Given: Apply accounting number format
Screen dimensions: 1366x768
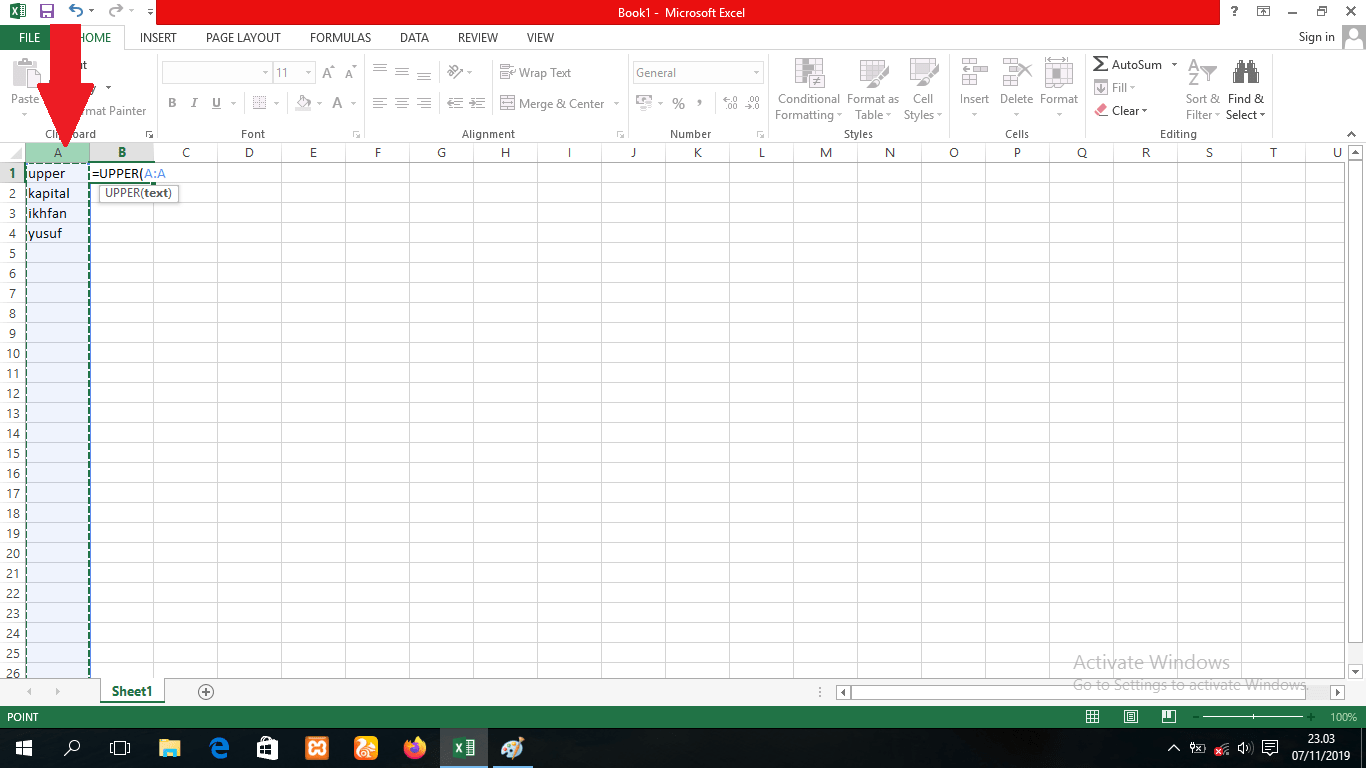Looking at the screenshot, I should (x=643, y=103).
